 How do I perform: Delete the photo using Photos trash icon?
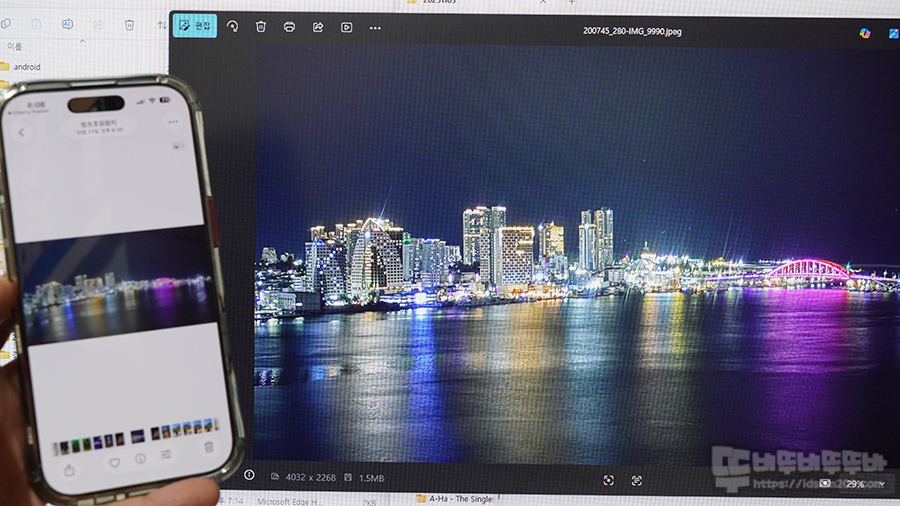point(261,26)
